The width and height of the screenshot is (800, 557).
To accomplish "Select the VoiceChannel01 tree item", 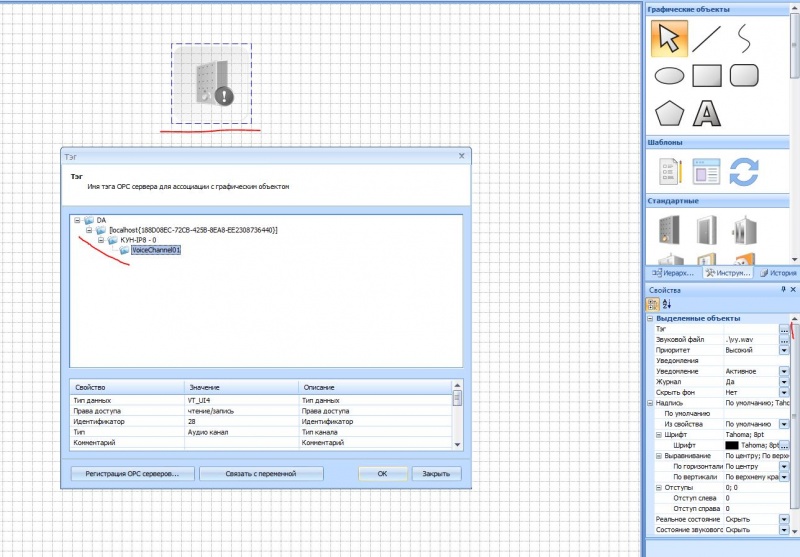I will (x=155, y=251).
